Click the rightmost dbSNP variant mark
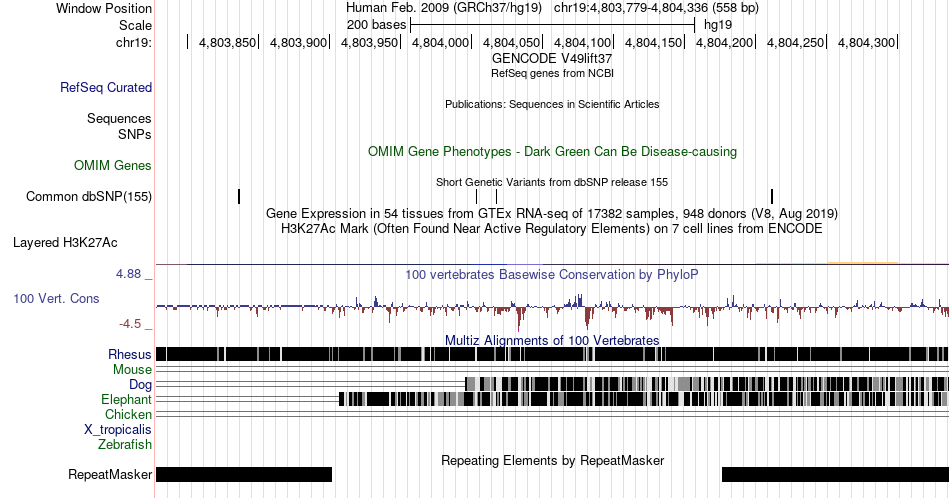The image size is (950, 498). [x=772, y=196]
